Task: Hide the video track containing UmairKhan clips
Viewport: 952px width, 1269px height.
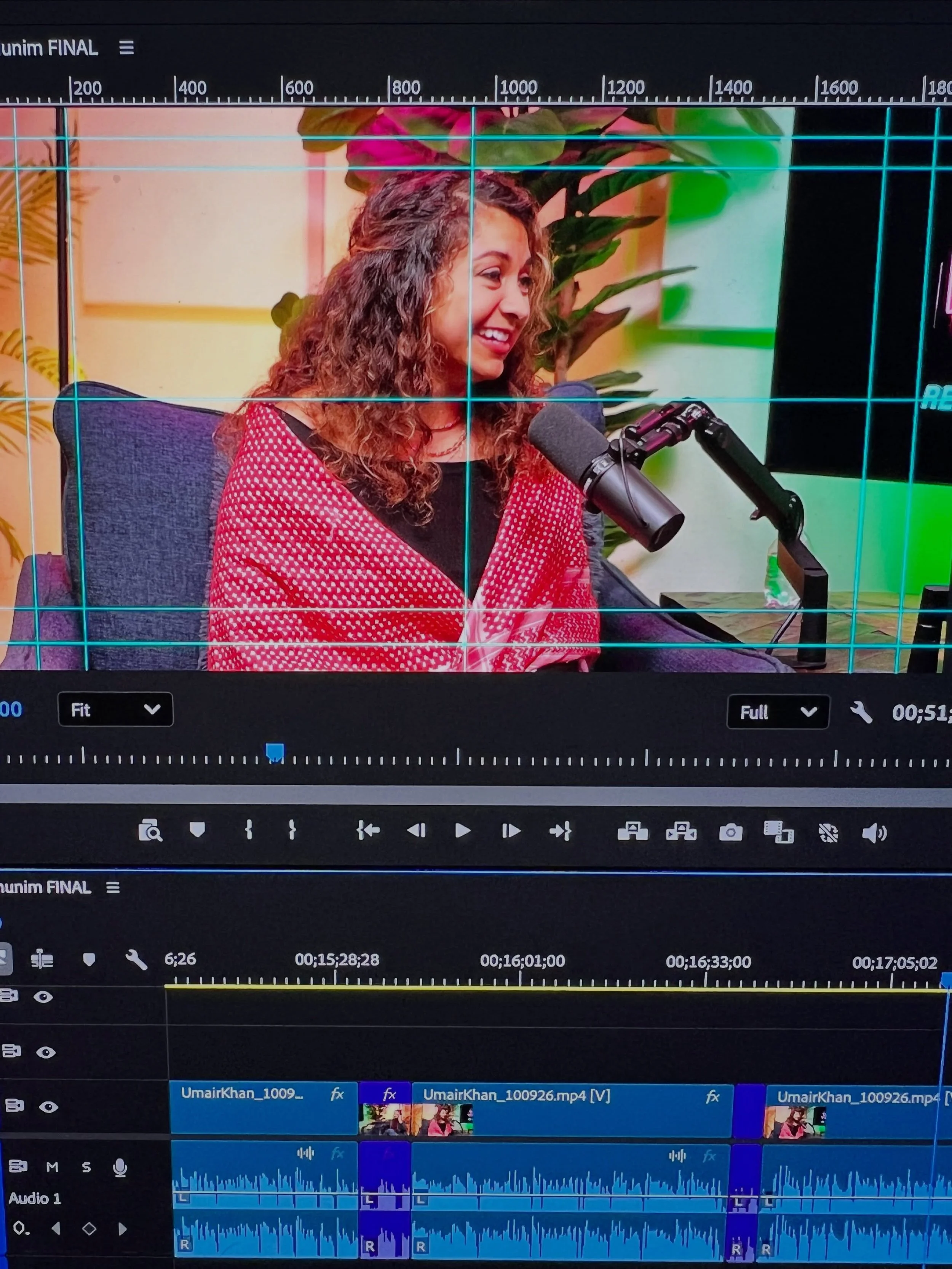Action: point(49,1107)
